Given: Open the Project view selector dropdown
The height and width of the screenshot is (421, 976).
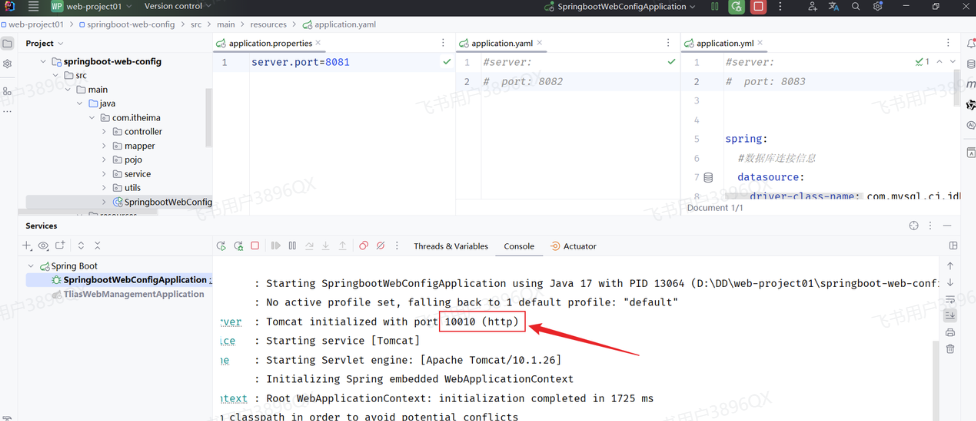Looking at the screenshot, I should [44, 44].
